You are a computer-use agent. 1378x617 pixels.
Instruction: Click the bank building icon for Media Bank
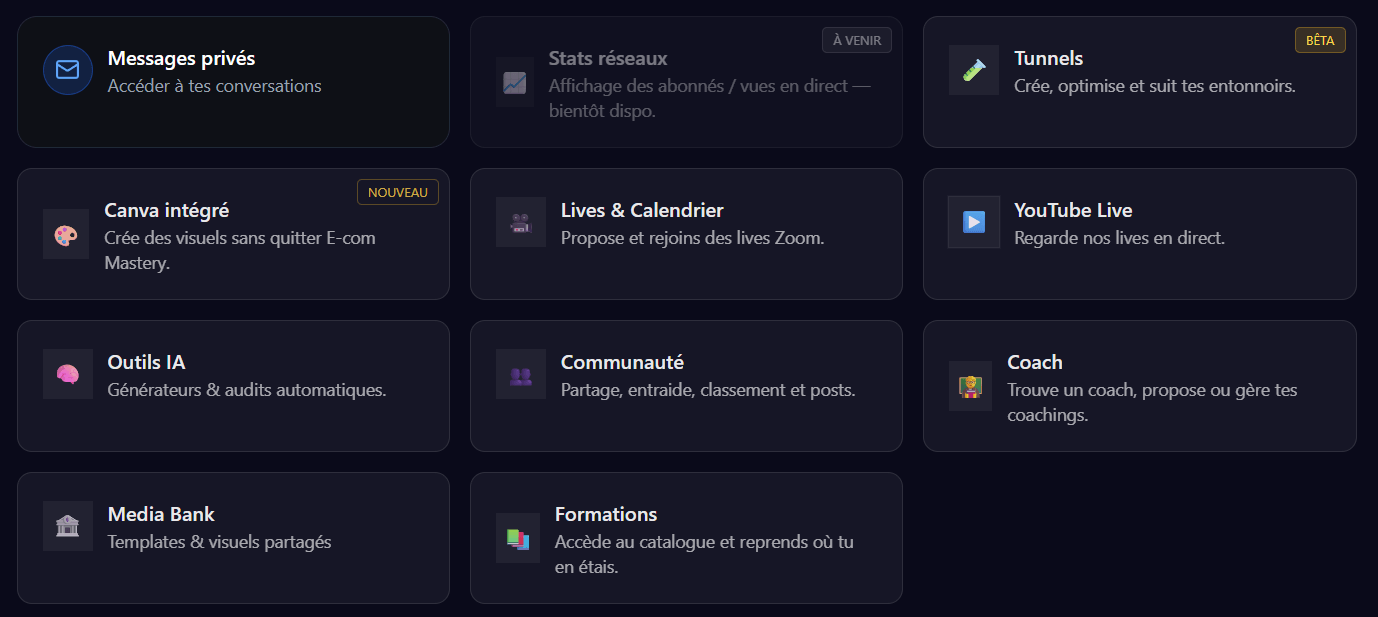pyautogui.click(x=67, y=526)
